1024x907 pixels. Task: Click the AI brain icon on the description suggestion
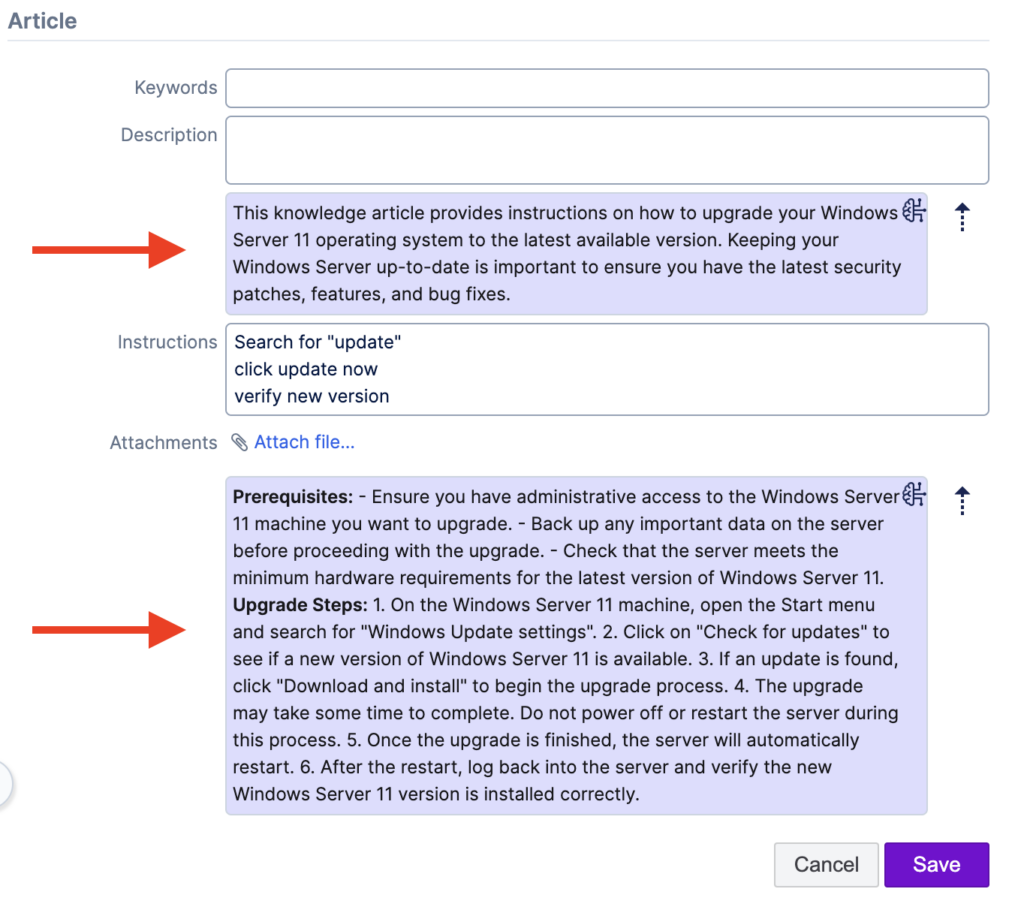(x=913, y=211)
